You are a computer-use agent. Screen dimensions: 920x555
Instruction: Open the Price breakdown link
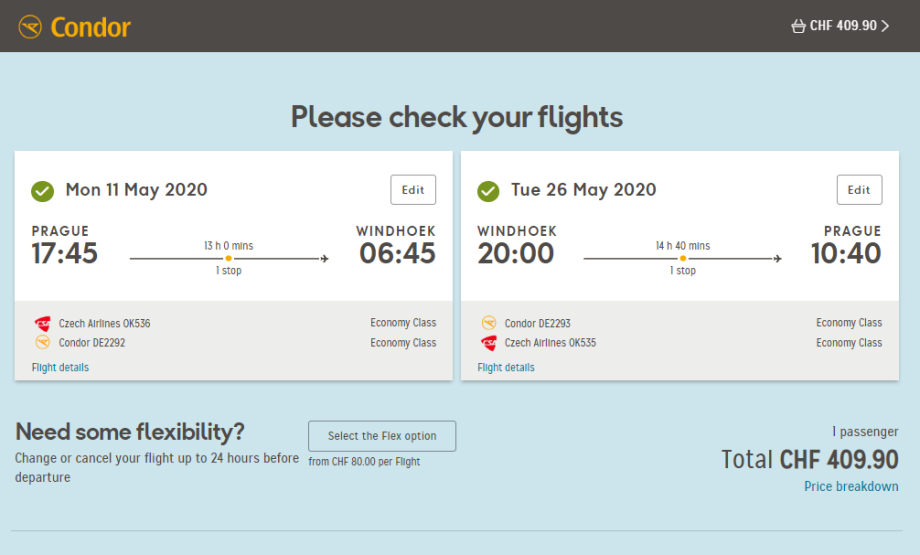[x=851, y=487]
